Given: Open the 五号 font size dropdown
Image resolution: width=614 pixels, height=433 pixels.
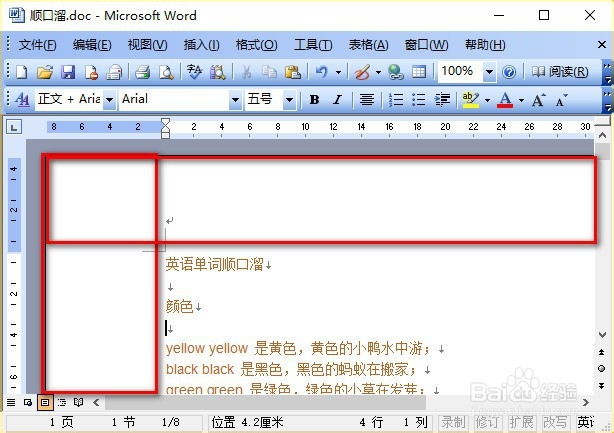Looking at the screenshot, I should (289, 99).
